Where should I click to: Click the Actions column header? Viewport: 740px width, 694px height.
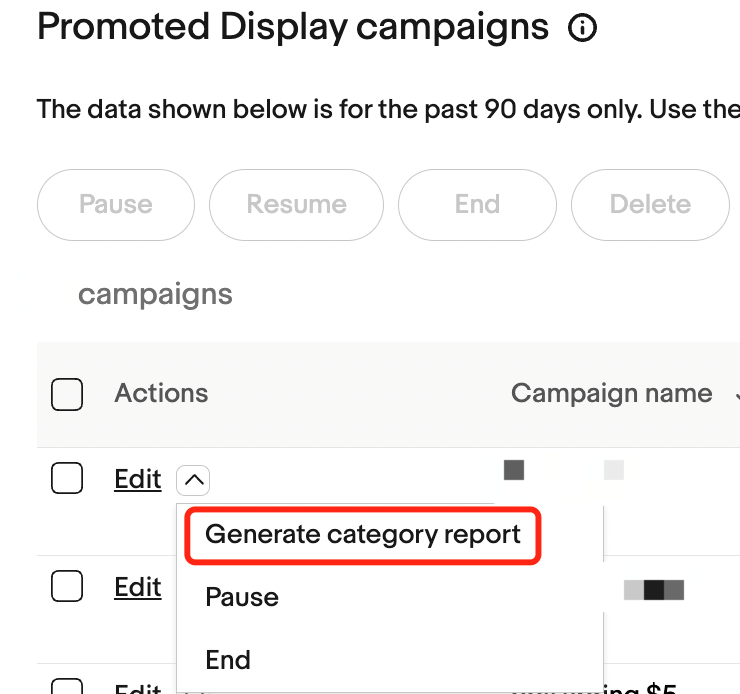tap(161, 394)
